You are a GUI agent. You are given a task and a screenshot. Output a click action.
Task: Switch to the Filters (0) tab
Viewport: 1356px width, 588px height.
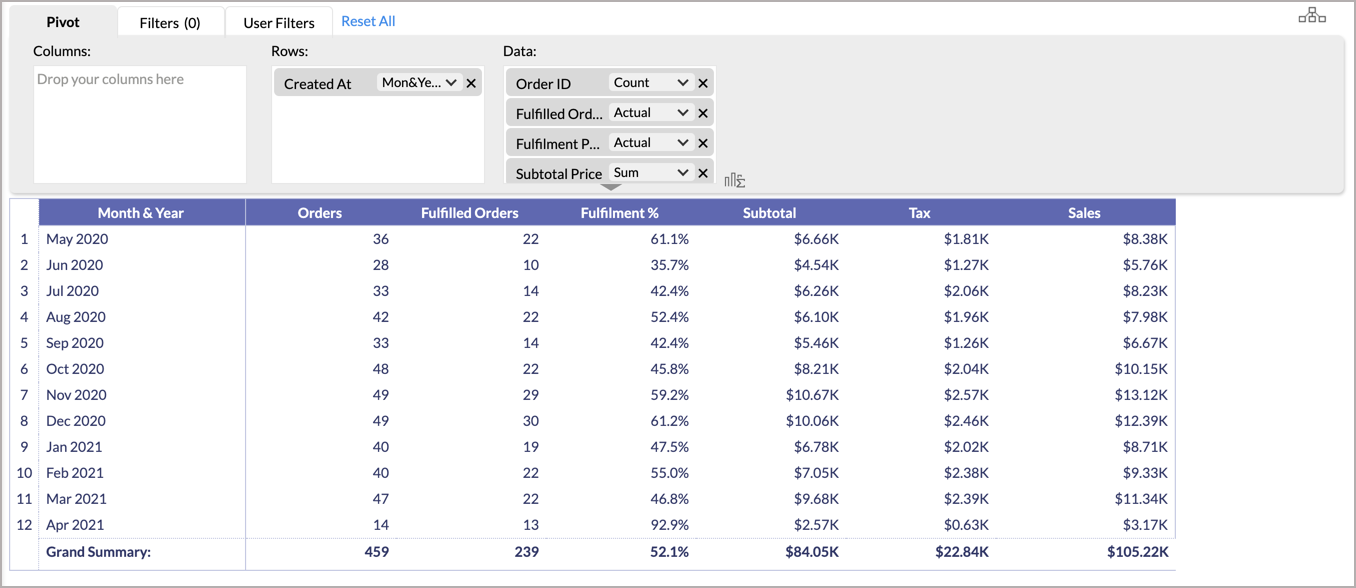(x=170, y=22)
